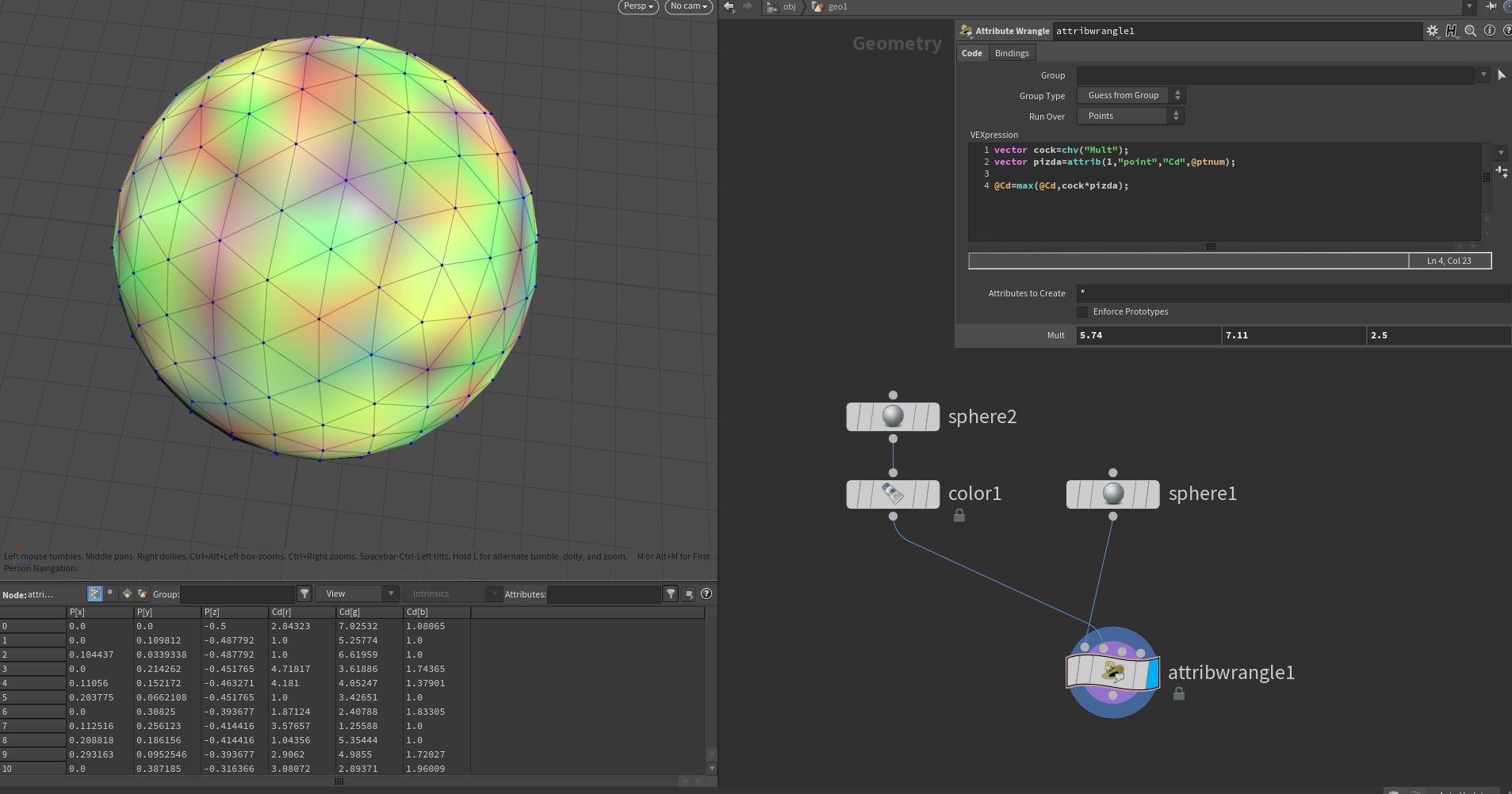Show vertex attributes in spreadsheet
Viewport: 1512px width, 794px height.
[x=110, y=594]
